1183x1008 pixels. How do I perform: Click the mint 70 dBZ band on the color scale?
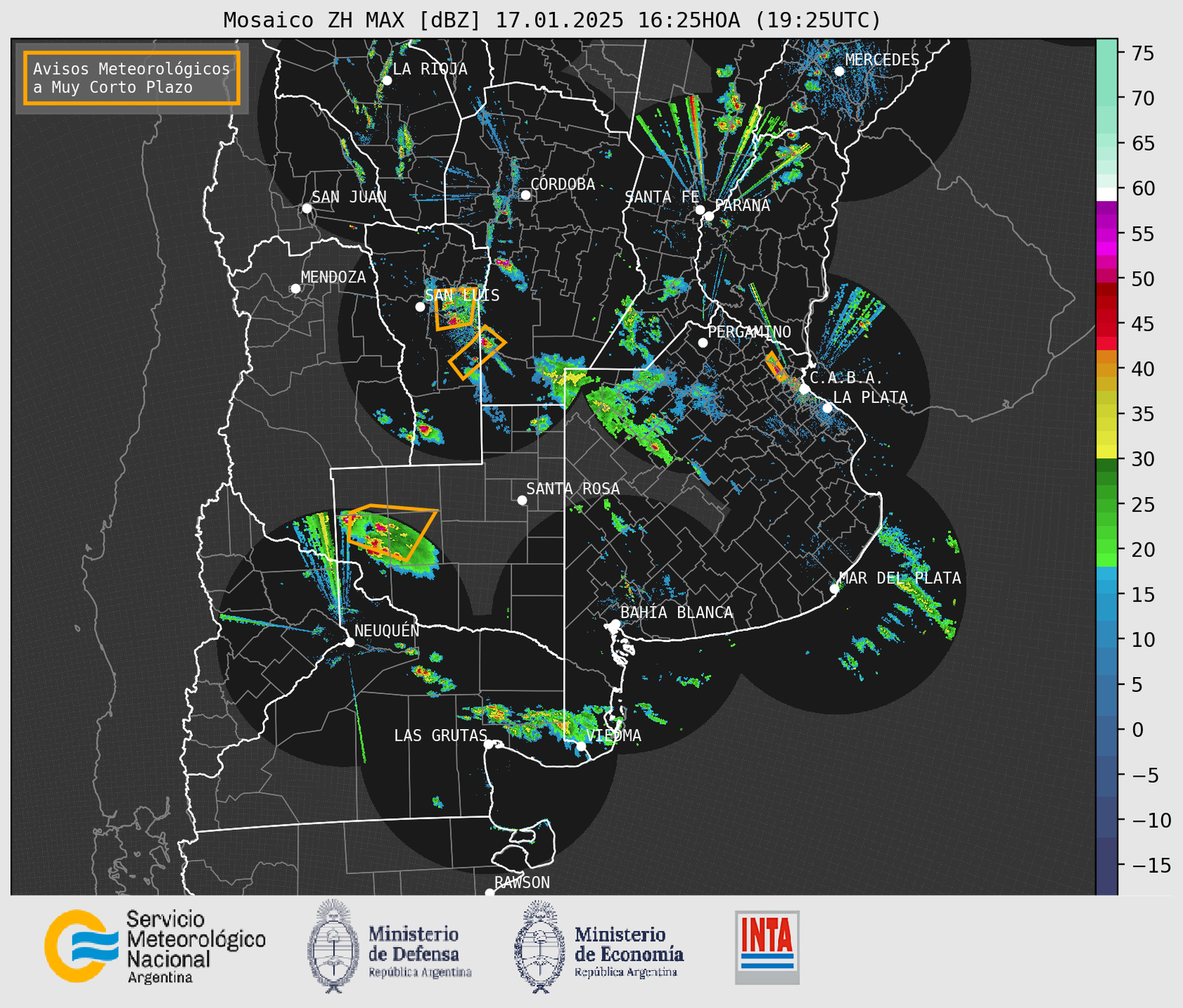pos(1107,98)
